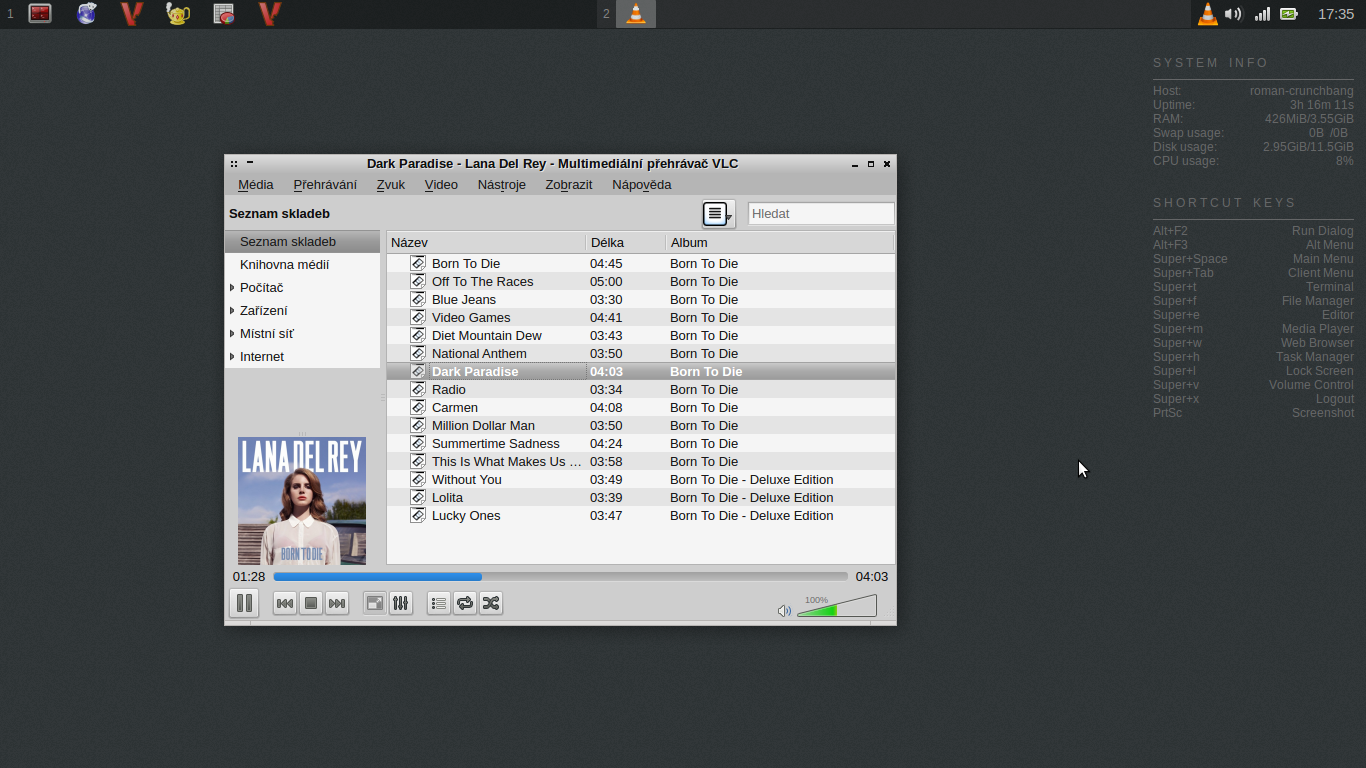The image size is (1366, 768).
Task: Expand the Zařízení tree node arrow
Action: point(232,311)
